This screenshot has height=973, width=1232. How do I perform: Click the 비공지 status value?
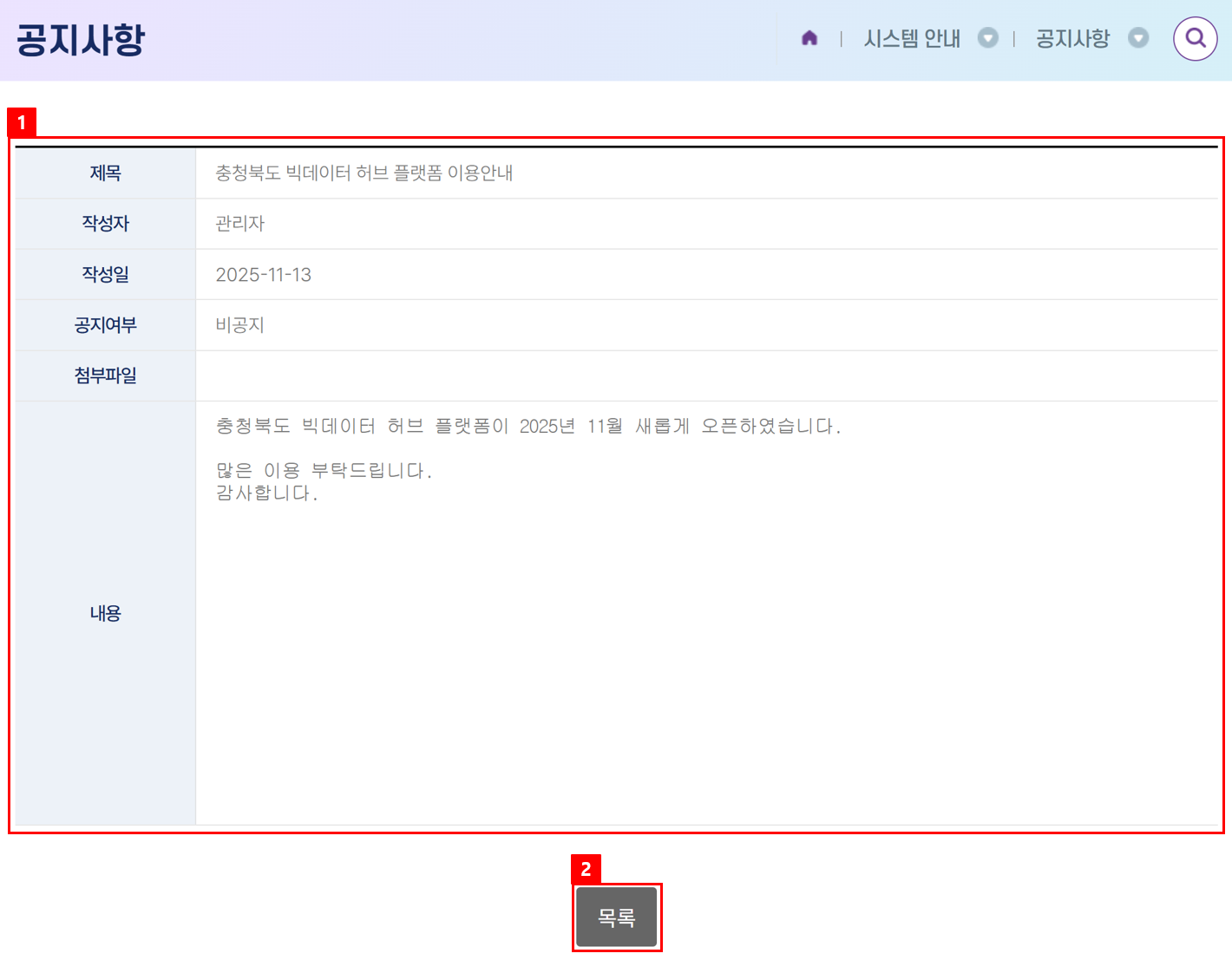[x=239, y=325]
